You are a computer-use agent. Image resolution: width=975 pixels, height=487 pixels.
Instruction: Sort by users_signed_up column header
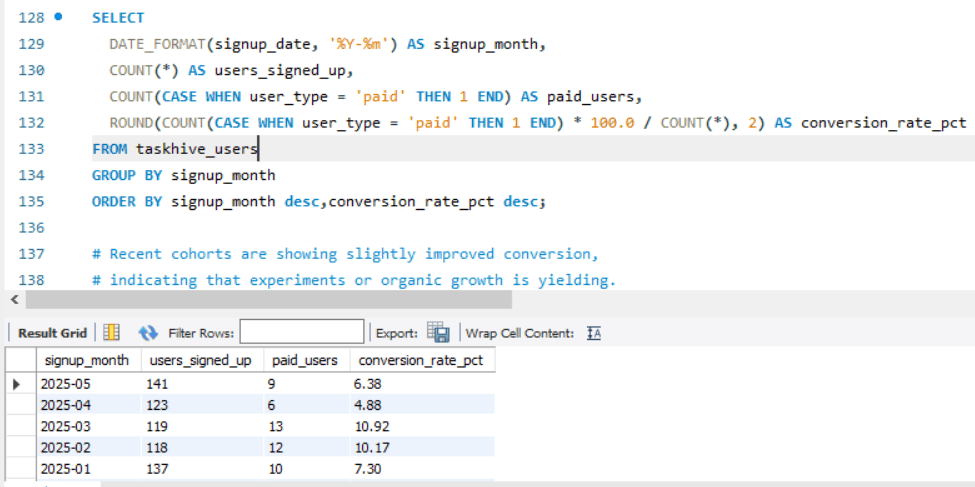point(202,360)
